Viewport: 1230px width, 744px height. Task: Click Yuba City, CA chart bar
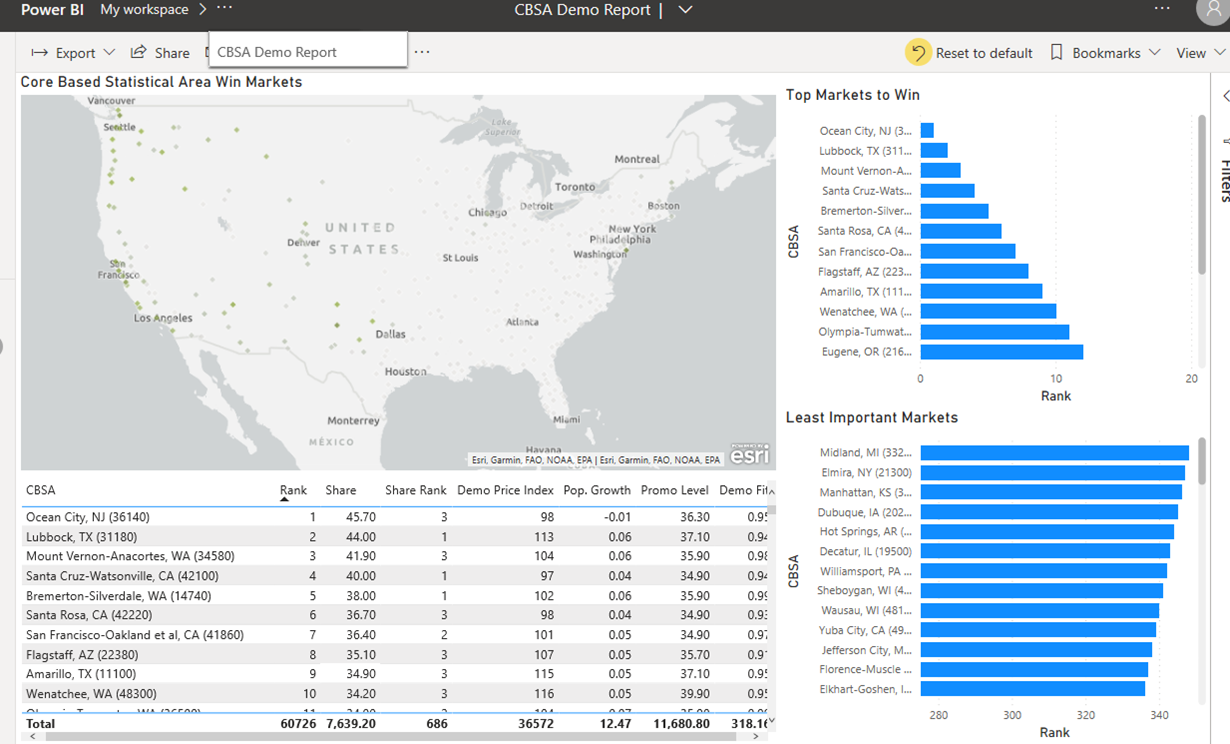1038,630
